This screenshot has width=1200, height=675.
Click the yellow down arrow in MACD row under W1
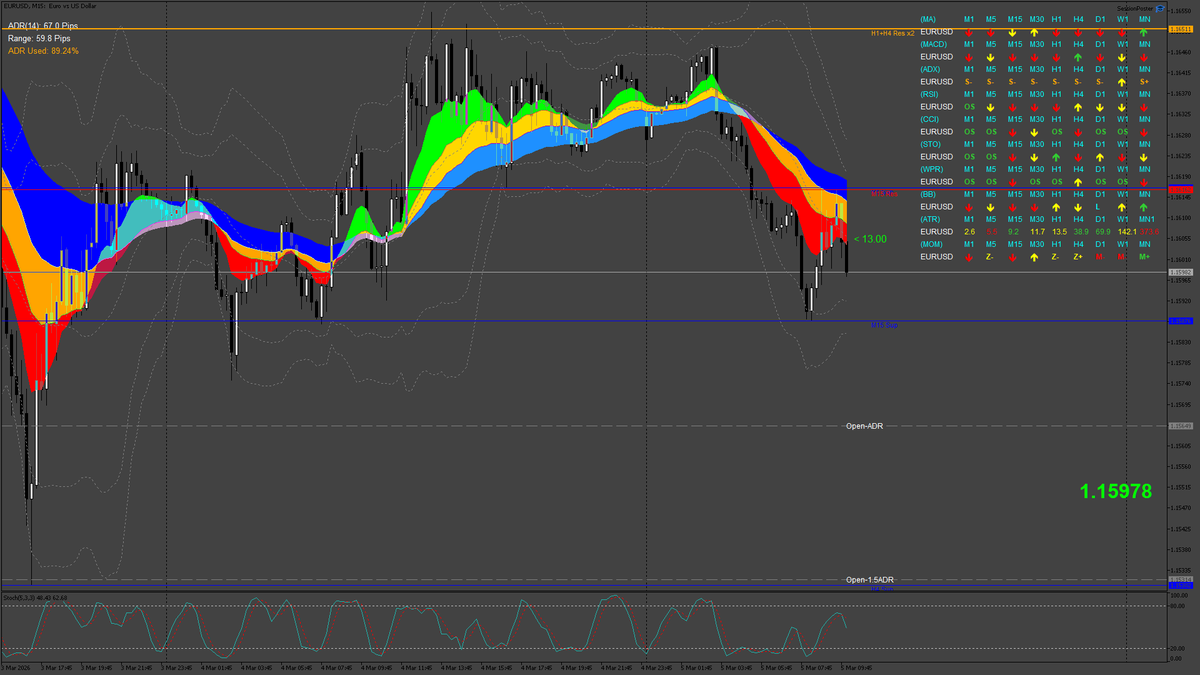(x=1122, y=56)
